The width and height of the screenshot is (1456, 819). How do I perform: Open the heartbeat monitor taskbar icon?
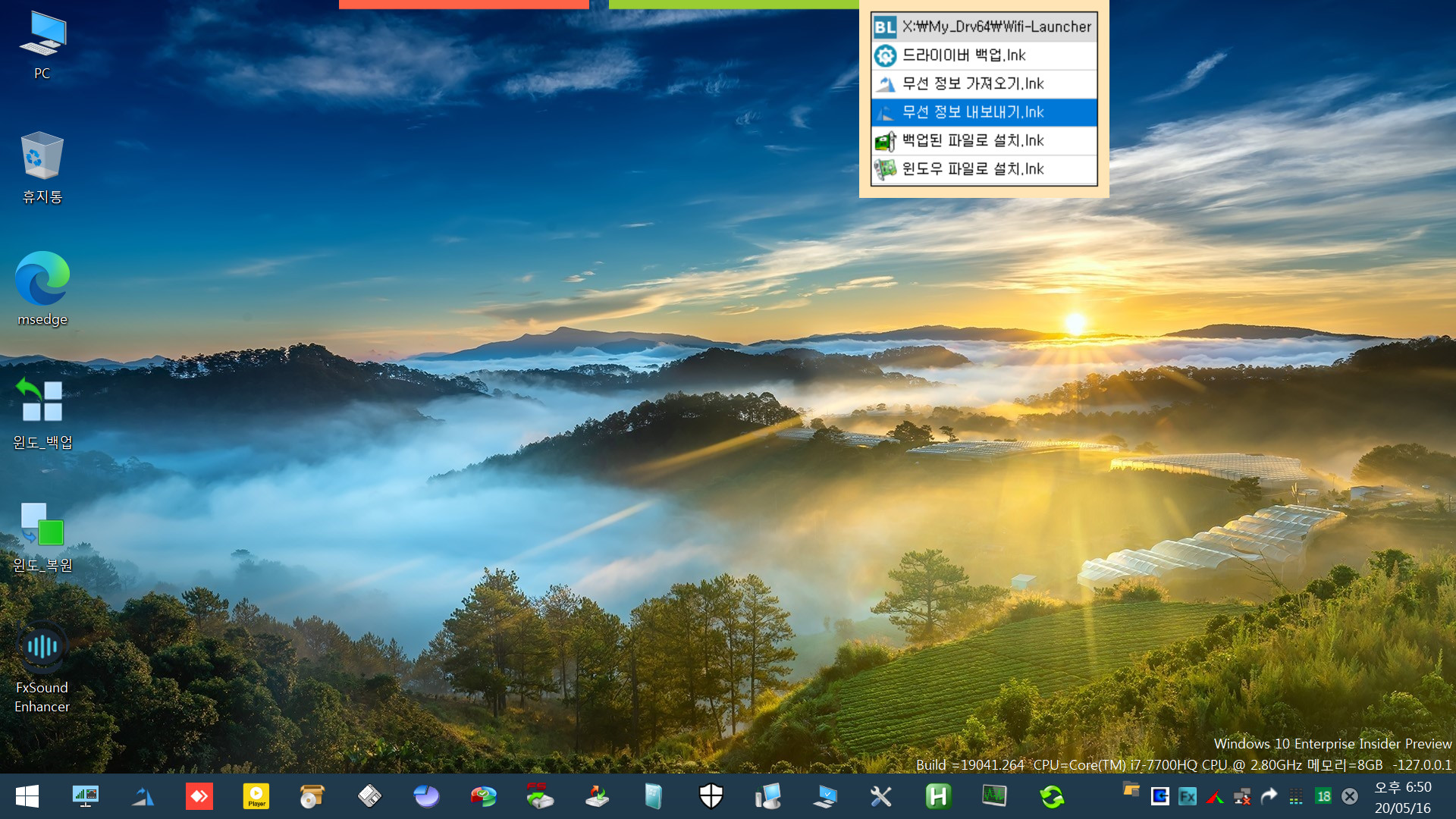click(x=994, y=795)
